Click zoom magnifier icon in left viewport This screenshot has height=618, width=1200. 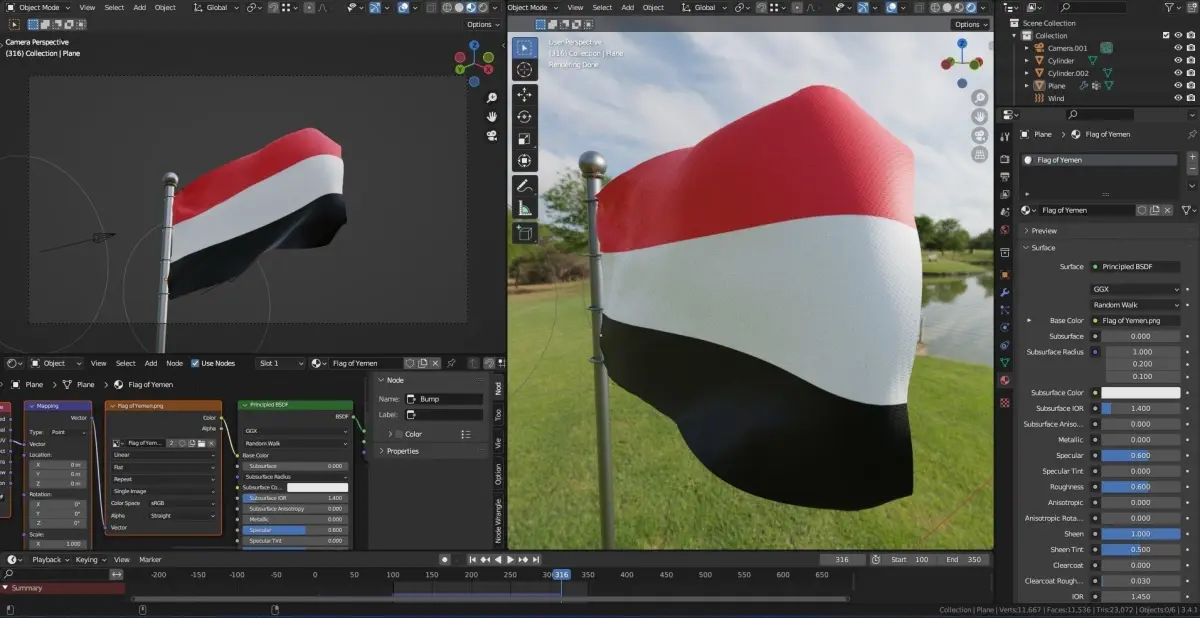pyautogui.click(x=492, y=98)
